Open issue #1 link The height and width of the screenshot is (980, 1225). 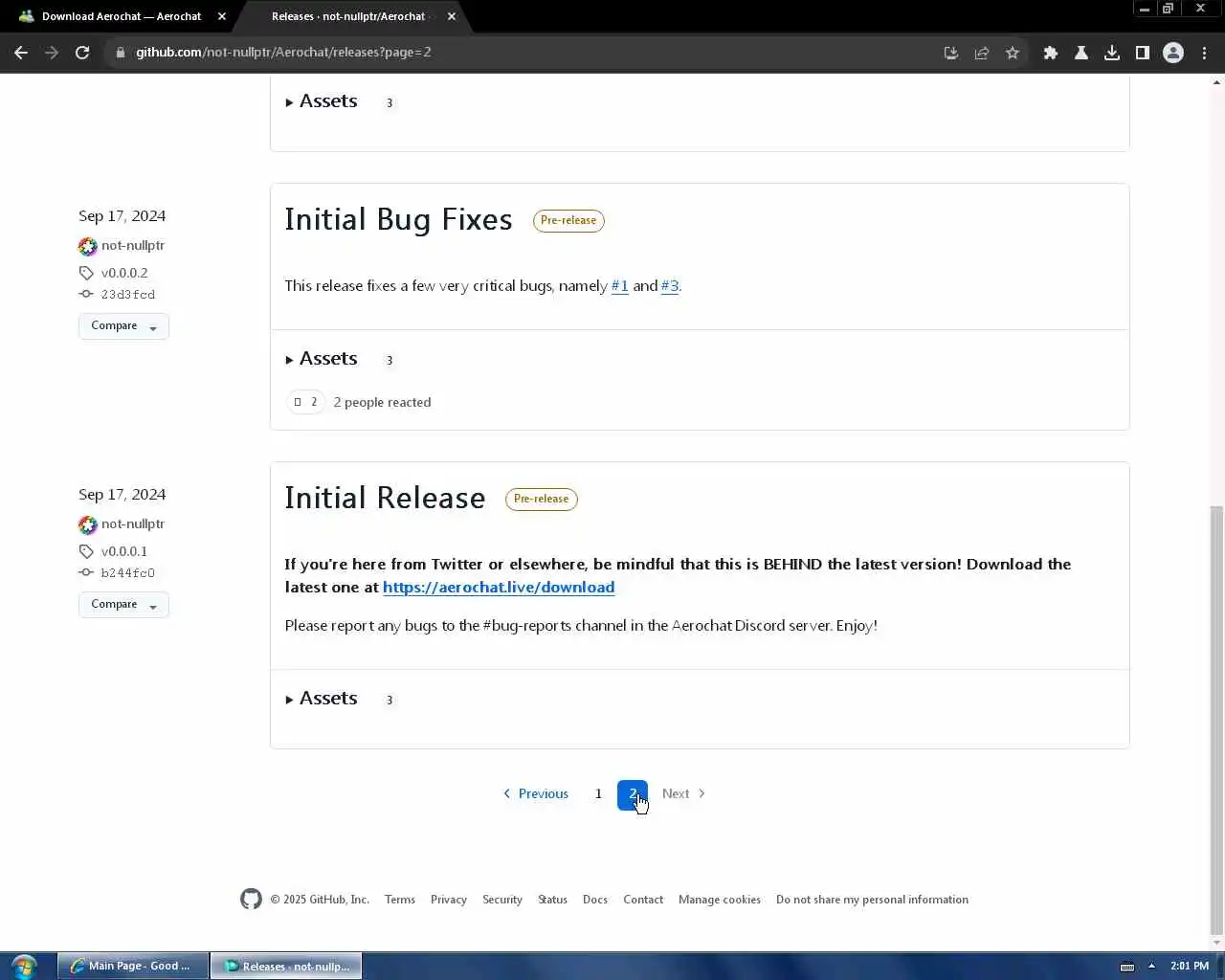point(620,286)
